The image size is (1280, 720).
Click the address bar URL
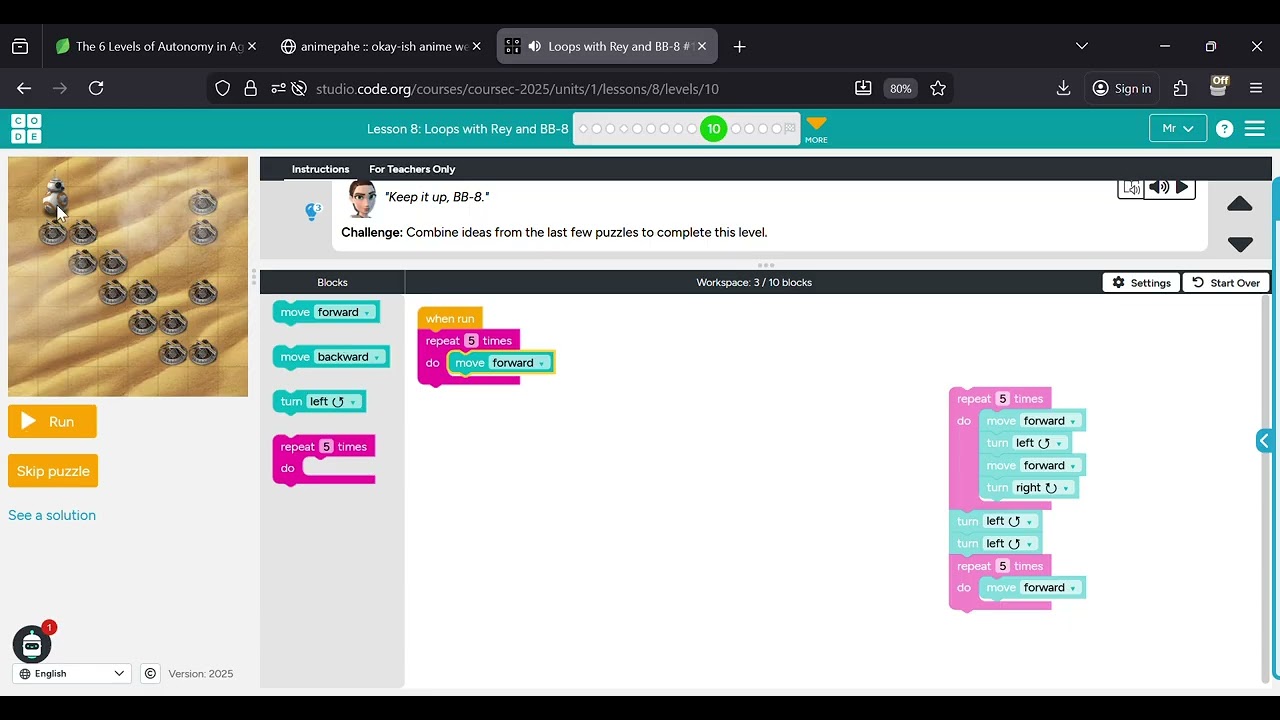(517, 89)
